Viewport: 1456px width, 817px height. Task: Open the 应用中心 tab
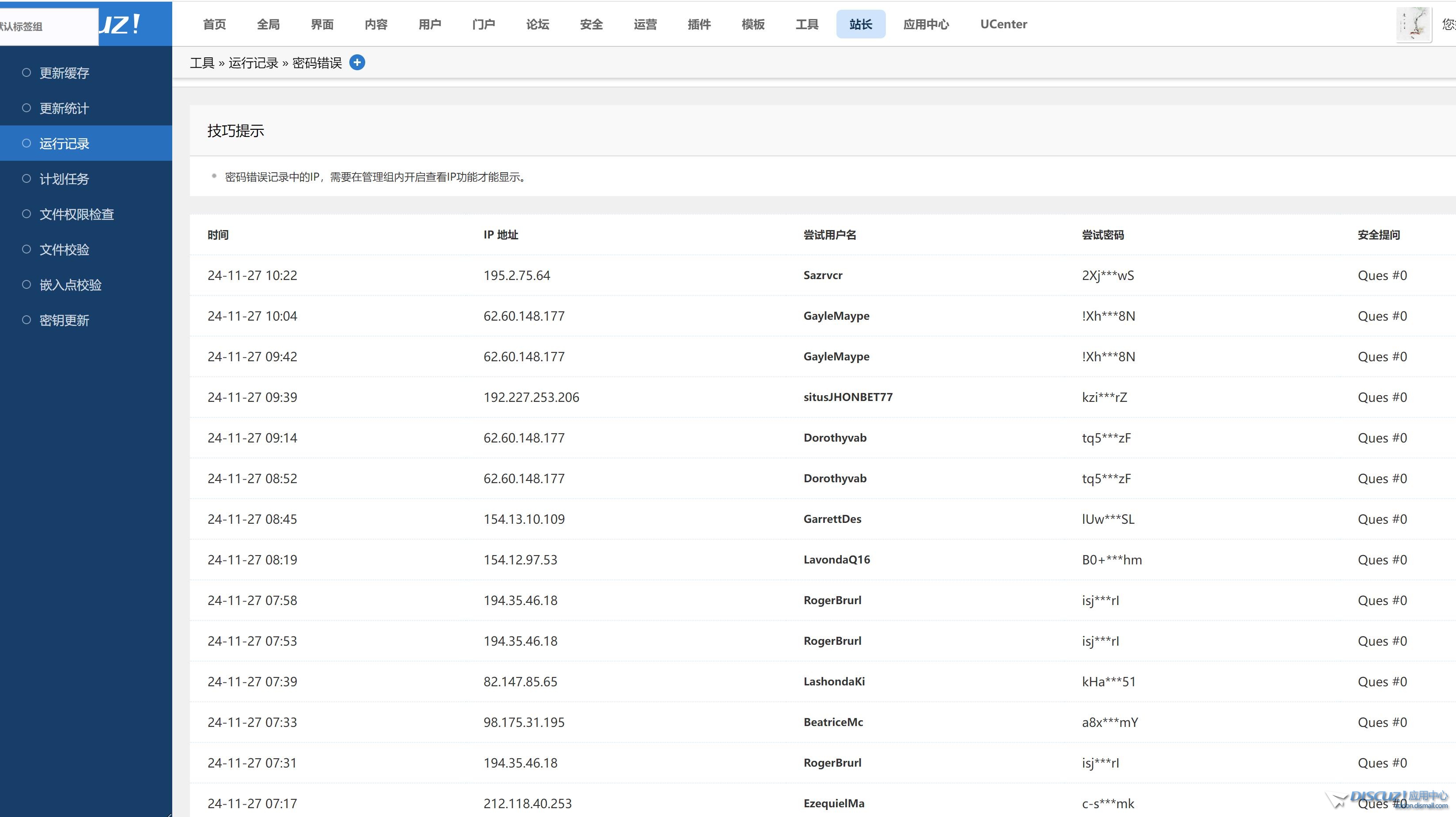tap(926, 24)
